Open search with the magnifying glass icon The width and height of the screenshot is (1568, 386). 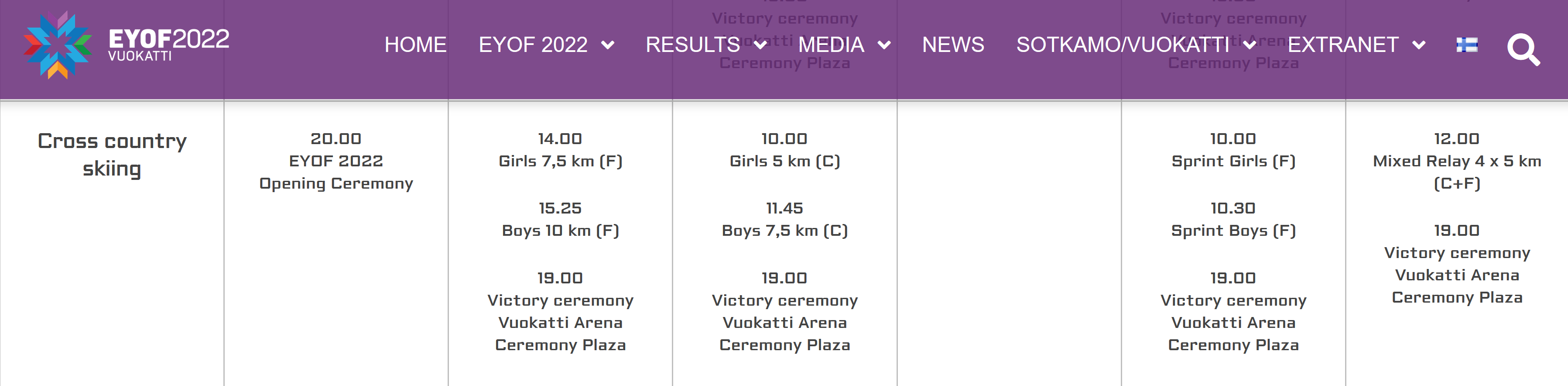(x=1522, y=49)
